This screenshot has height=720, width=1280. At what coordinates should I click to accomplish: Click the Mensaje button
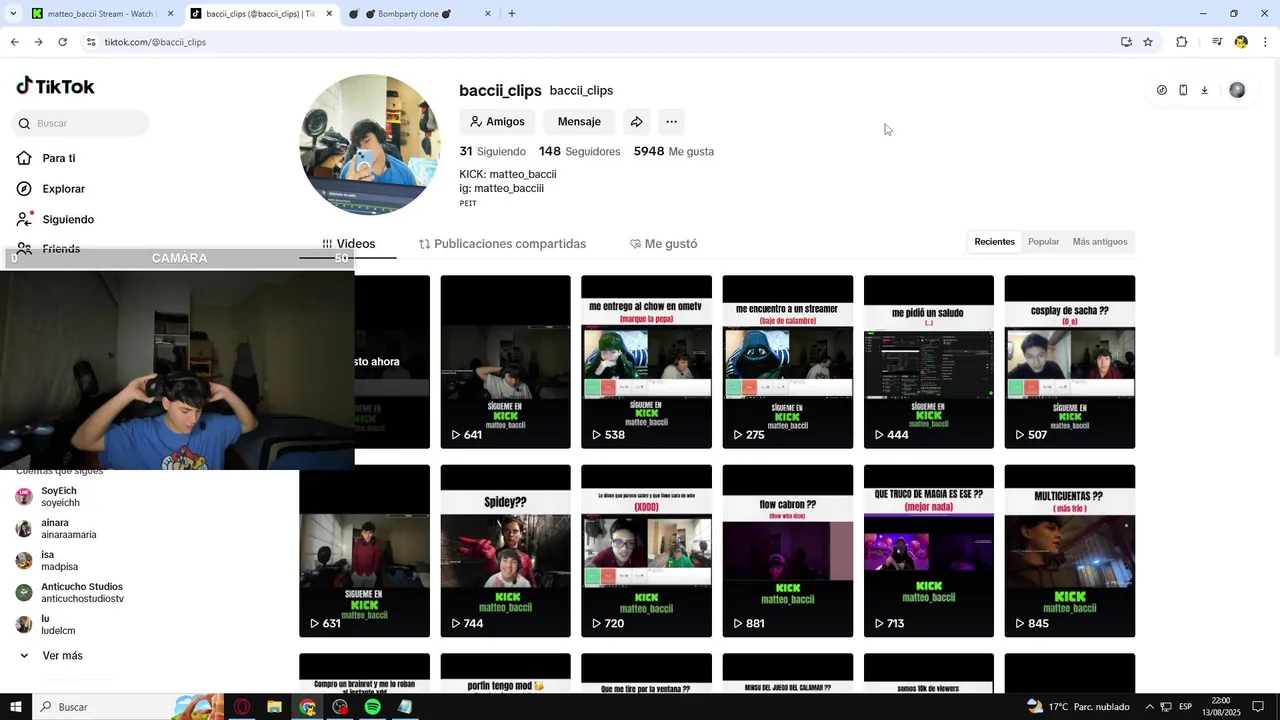tap(579, 122)
